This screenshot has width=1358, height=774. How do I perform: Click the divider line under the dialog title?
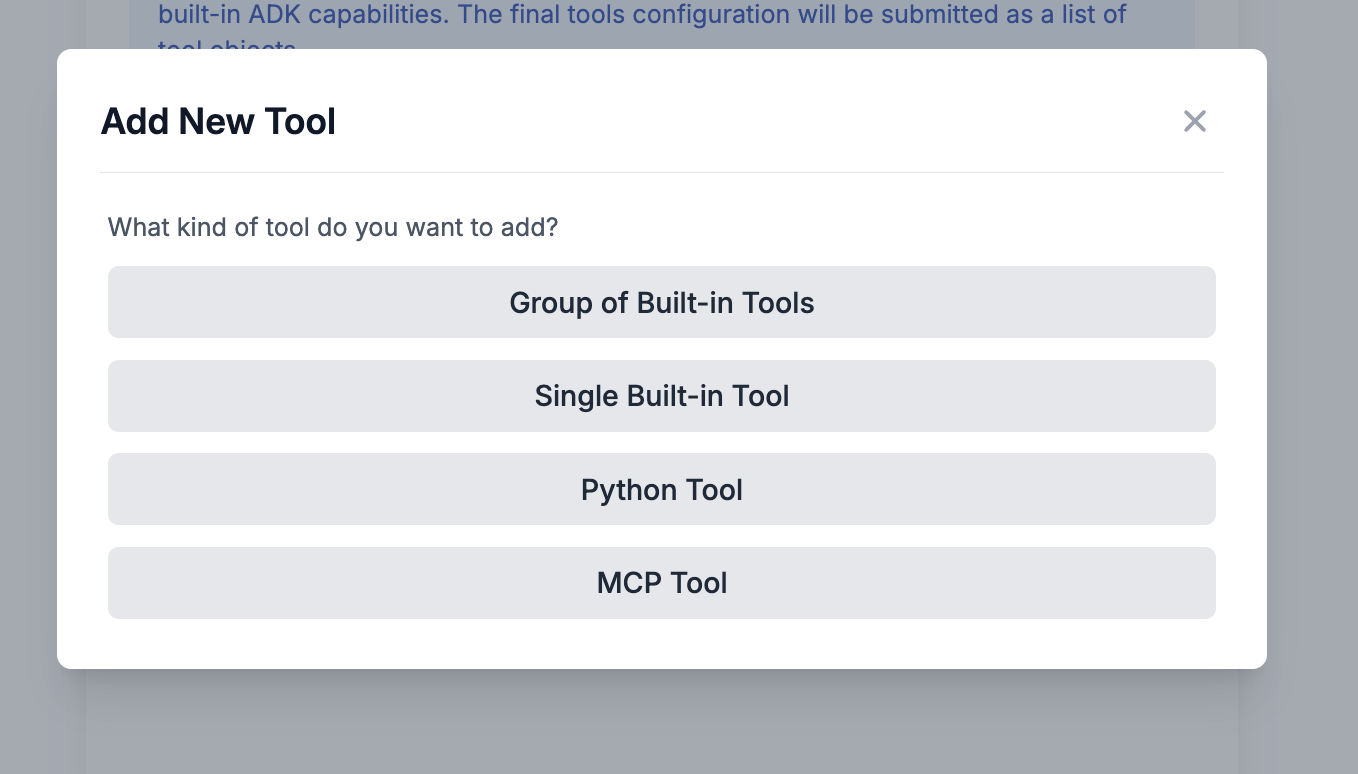(x=661, y=171)
